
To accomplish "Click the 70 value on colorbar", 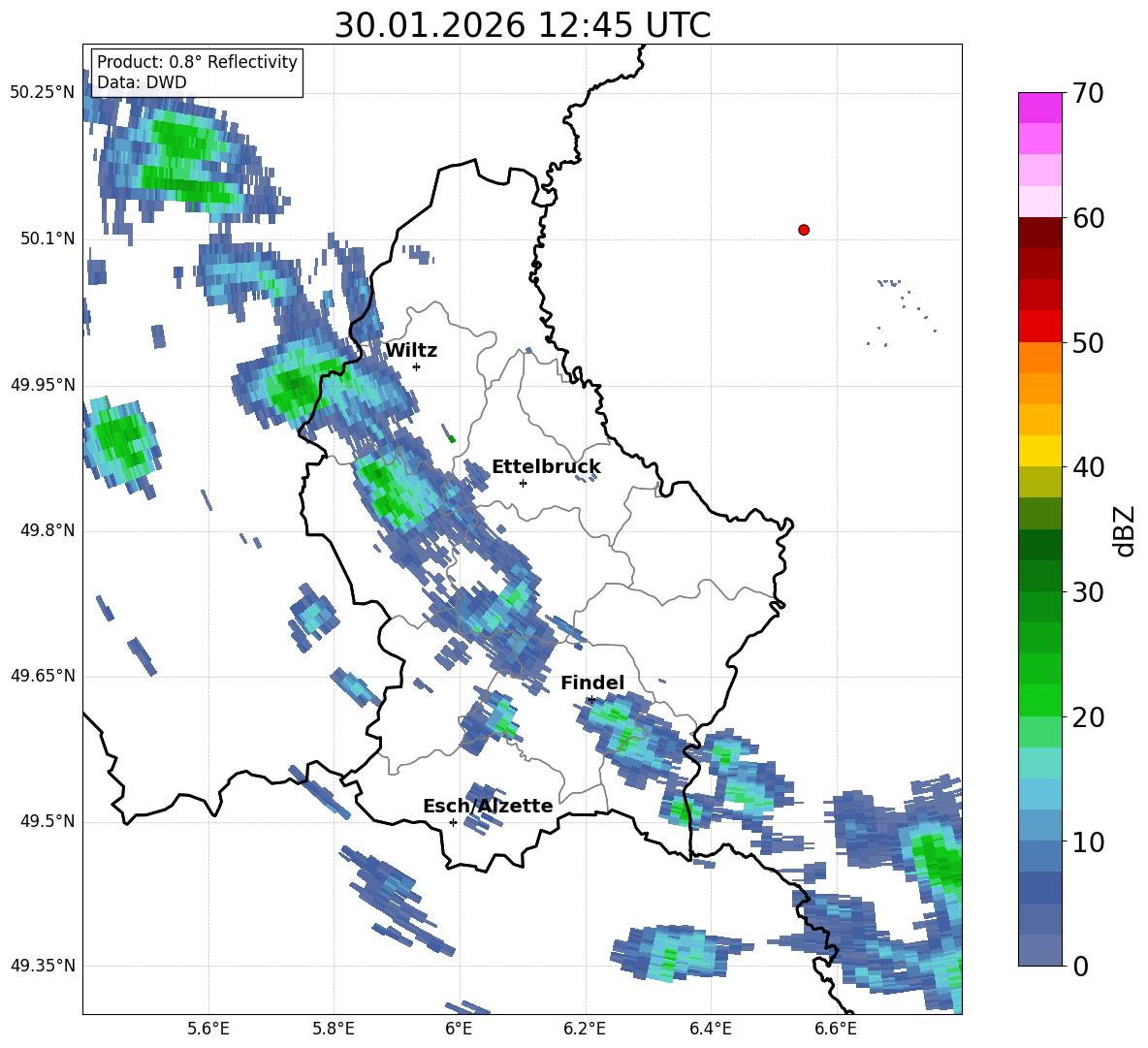I will coord(1087,94).
